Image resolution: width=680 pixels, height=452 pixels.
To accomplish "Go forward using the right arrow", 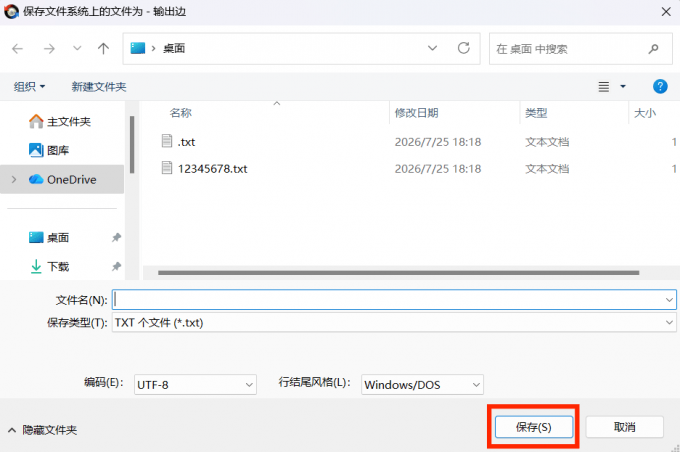I will (49, 49).
